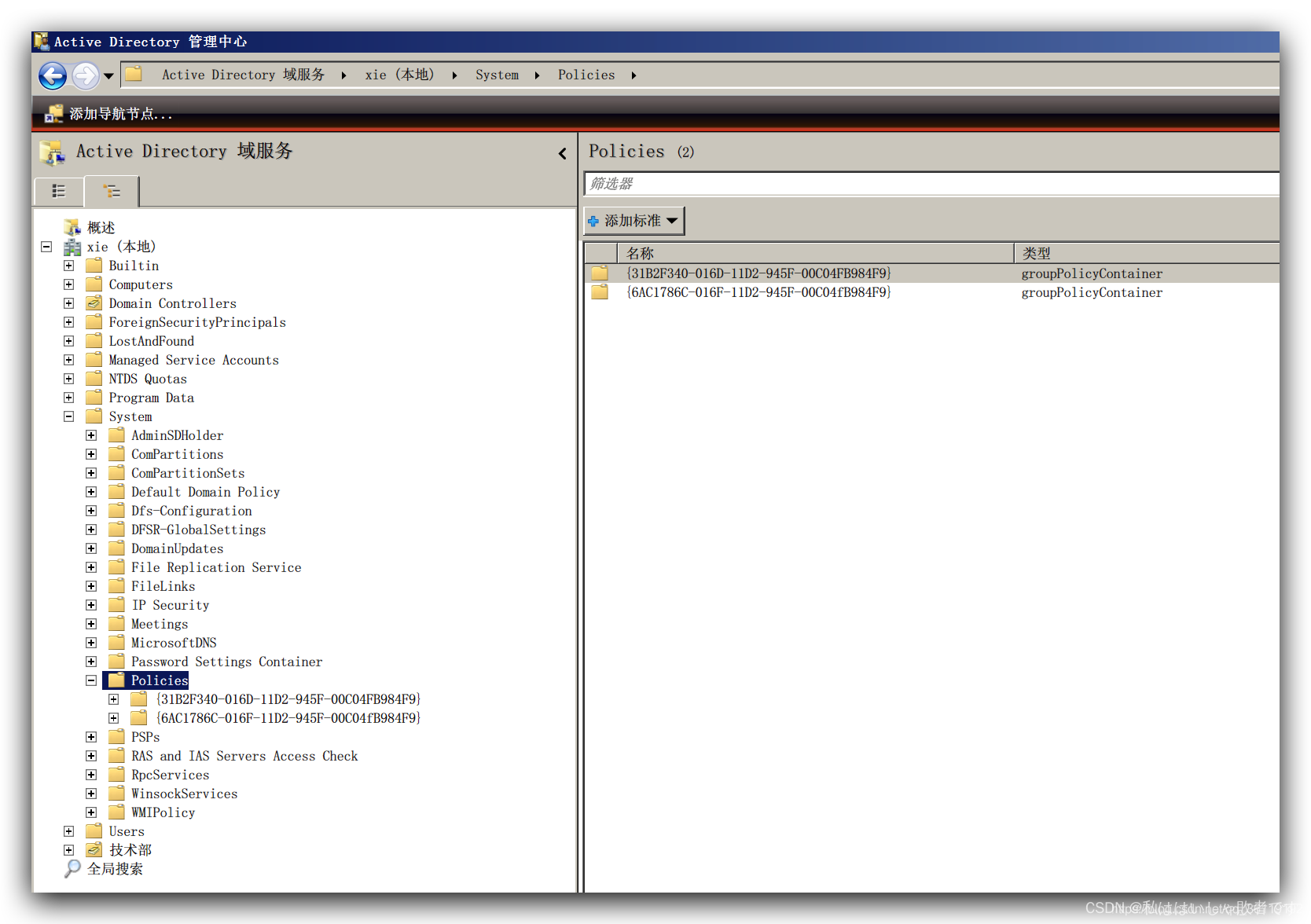Screen dimensions: 1311x924
Task: Click the DomainUpdates folder icon
Action: (x=117, y=548)
